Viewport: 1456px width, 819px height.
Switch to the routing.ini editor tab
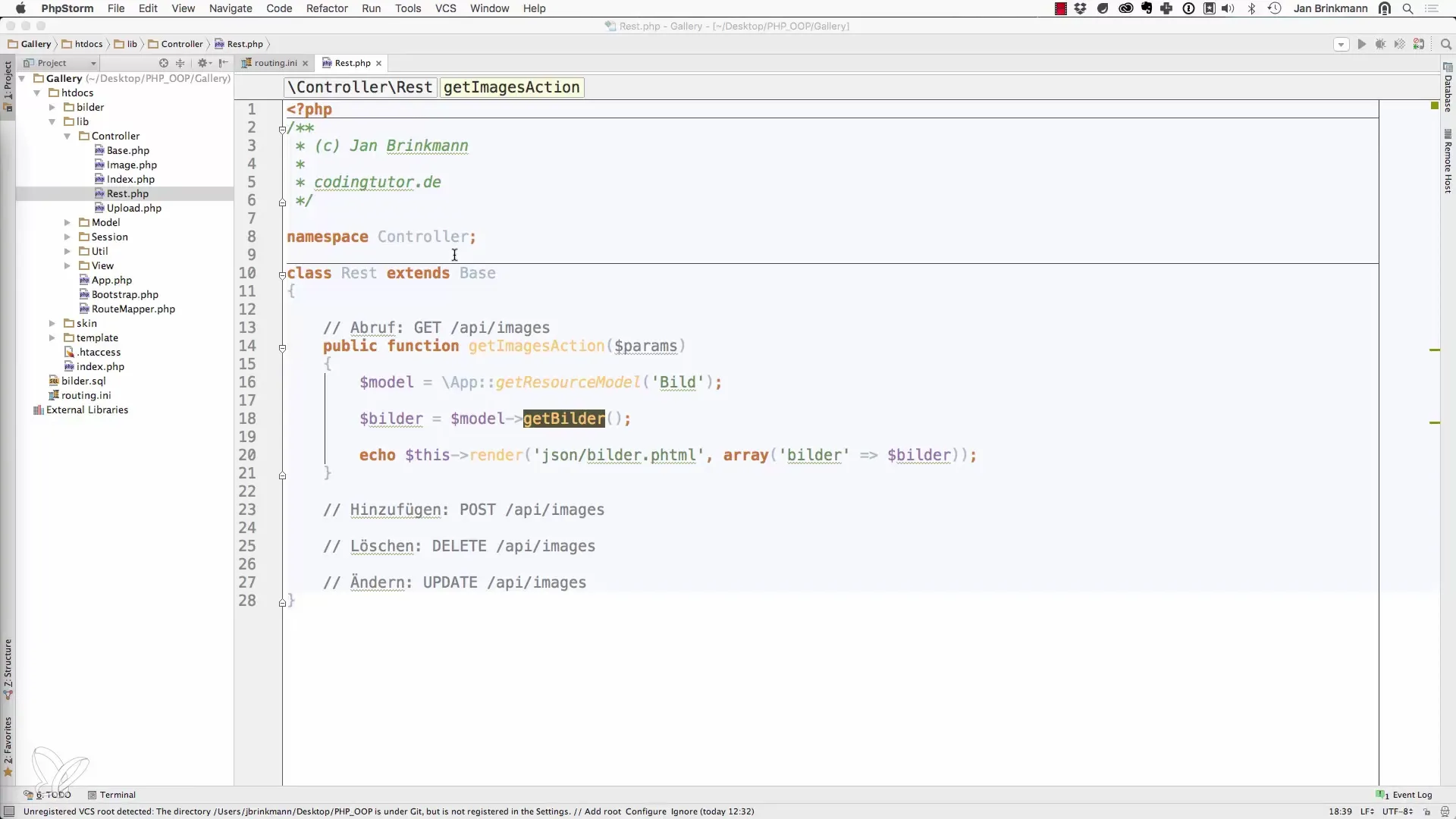pyautogui.click(x=275, y=63)
